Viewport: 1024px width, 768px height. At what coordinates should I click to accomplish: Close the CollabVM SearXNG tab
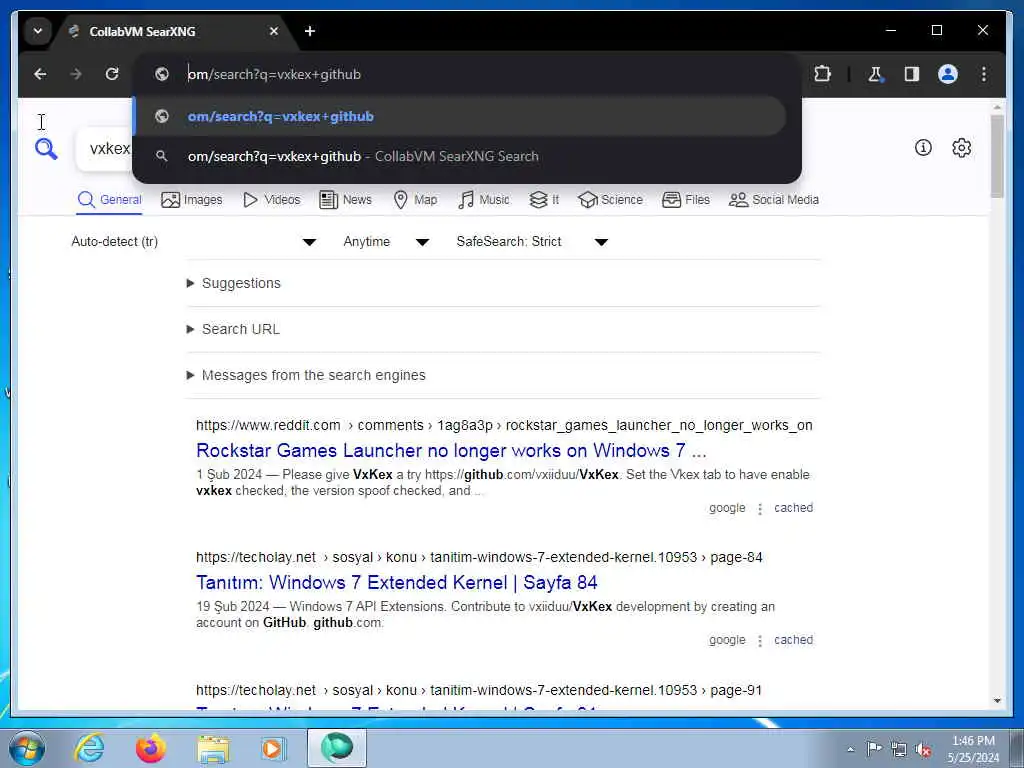point(274,31)
